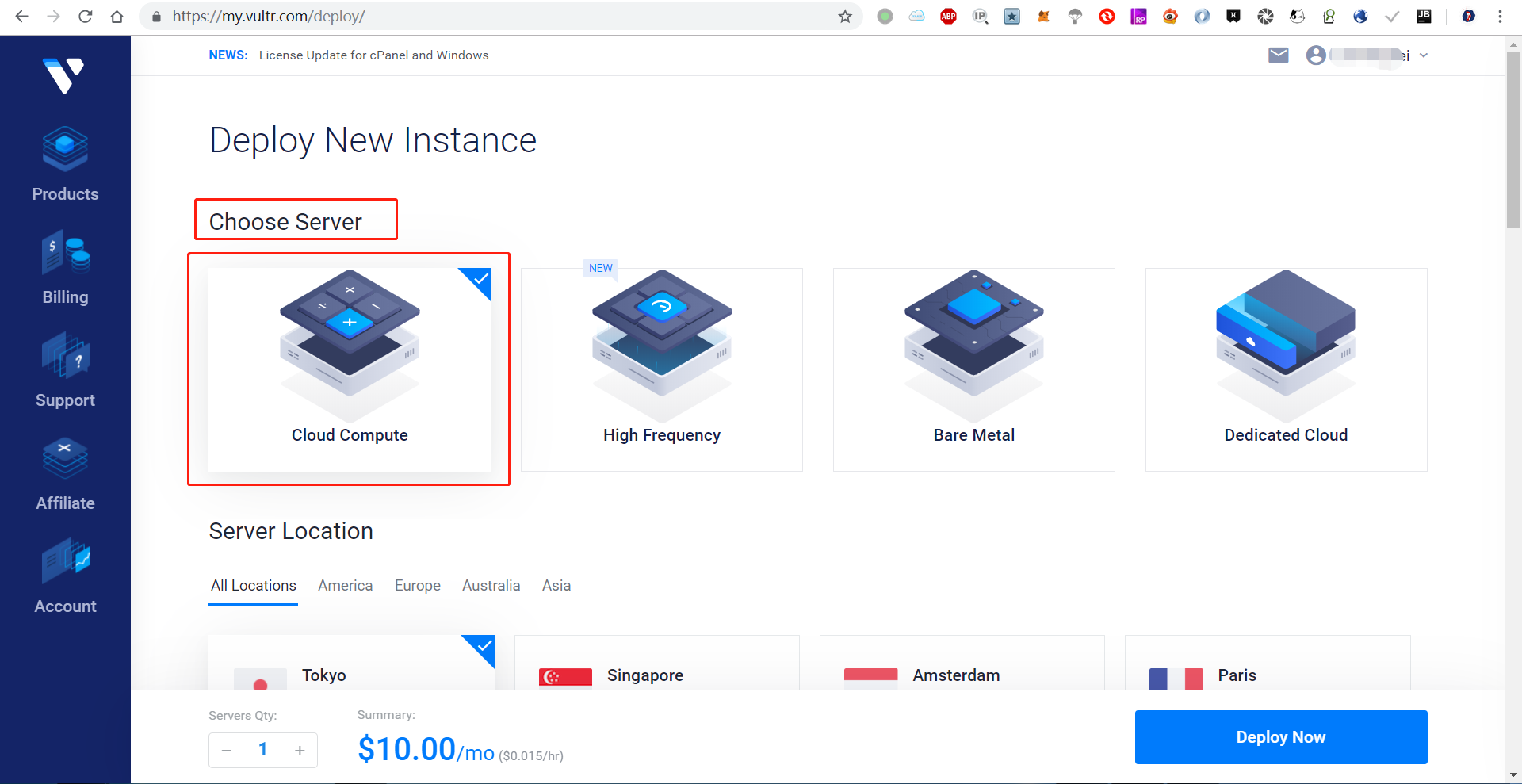Select the Bare Metal server type

pyautogui.click(x=974, y=369)
